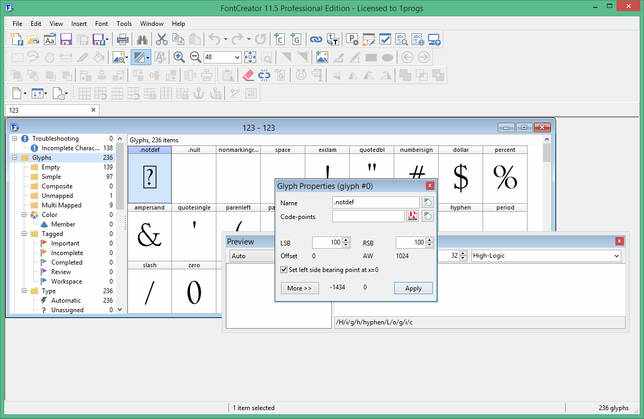Click the insert glyph G icon
This screenshot has height=419, width=644.
pyautogui.click(x=296, y=40)
